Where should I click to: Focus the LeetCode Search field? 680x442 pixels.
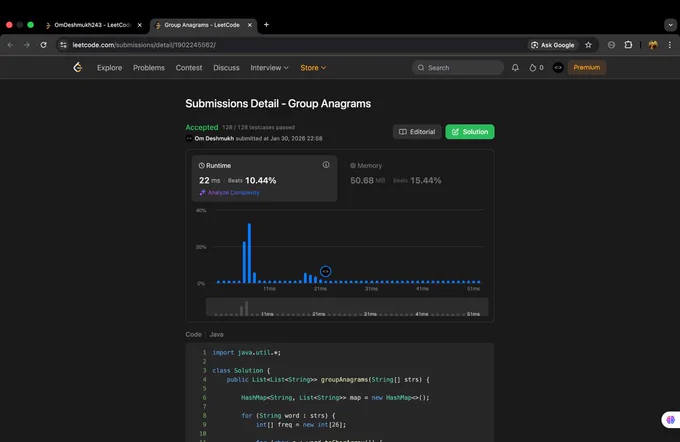coord(458,68)
